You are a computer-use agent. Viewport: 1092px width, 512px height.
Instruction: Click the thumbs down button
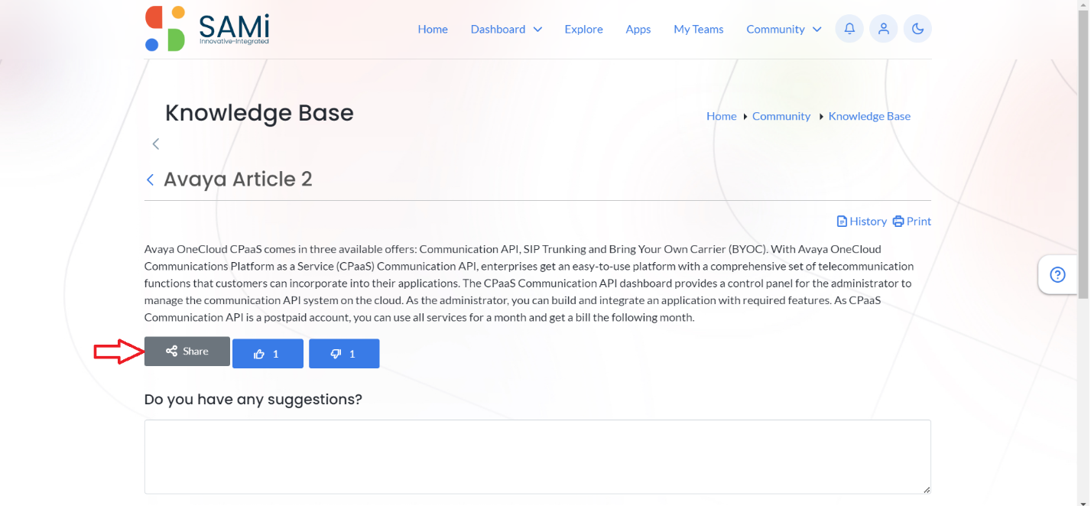pos(344,354)
